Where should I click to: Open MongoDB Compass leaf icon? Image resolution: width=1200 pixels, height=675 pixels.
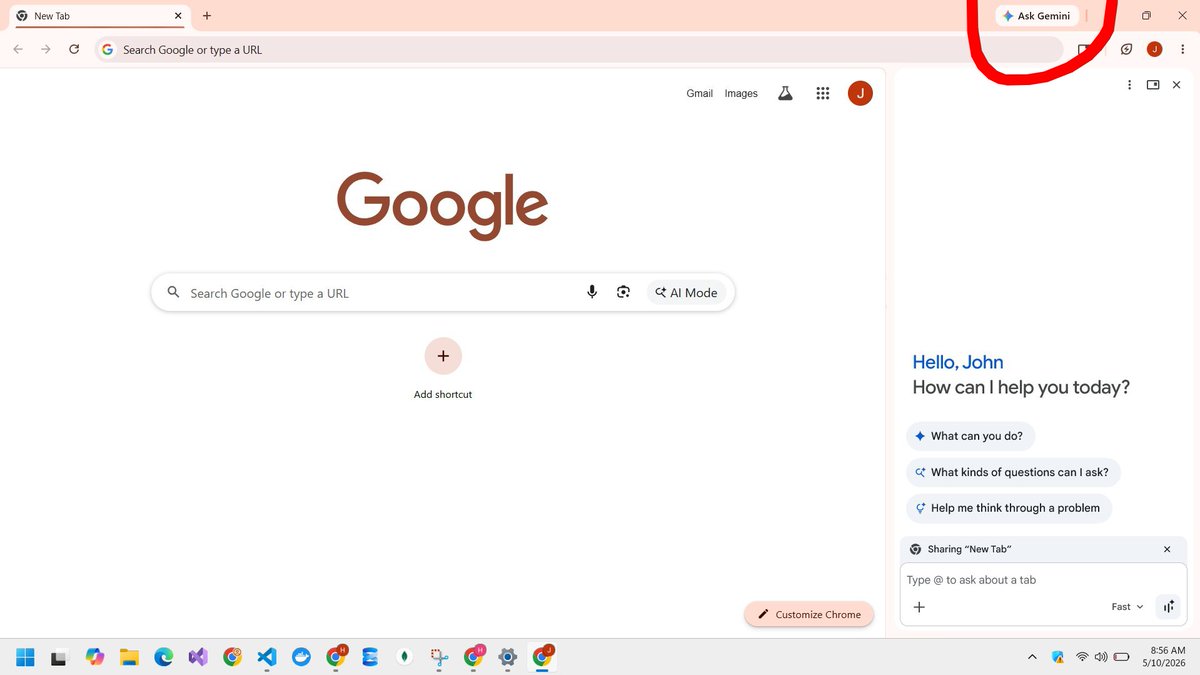(404, 657)
